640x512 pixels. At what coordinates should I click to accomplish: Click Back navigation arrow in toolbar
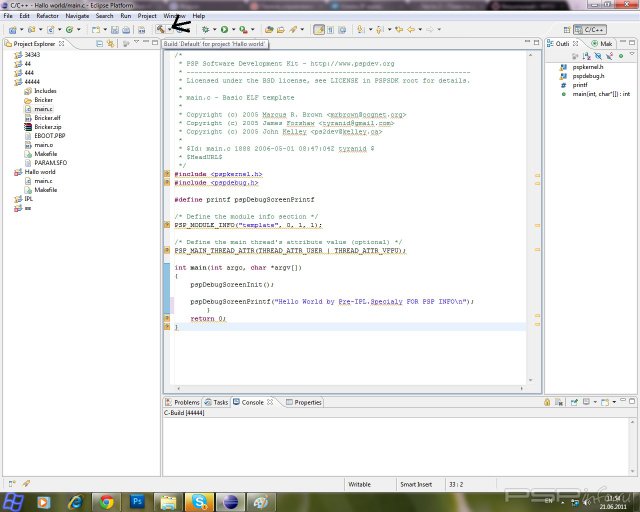[409, 30]
